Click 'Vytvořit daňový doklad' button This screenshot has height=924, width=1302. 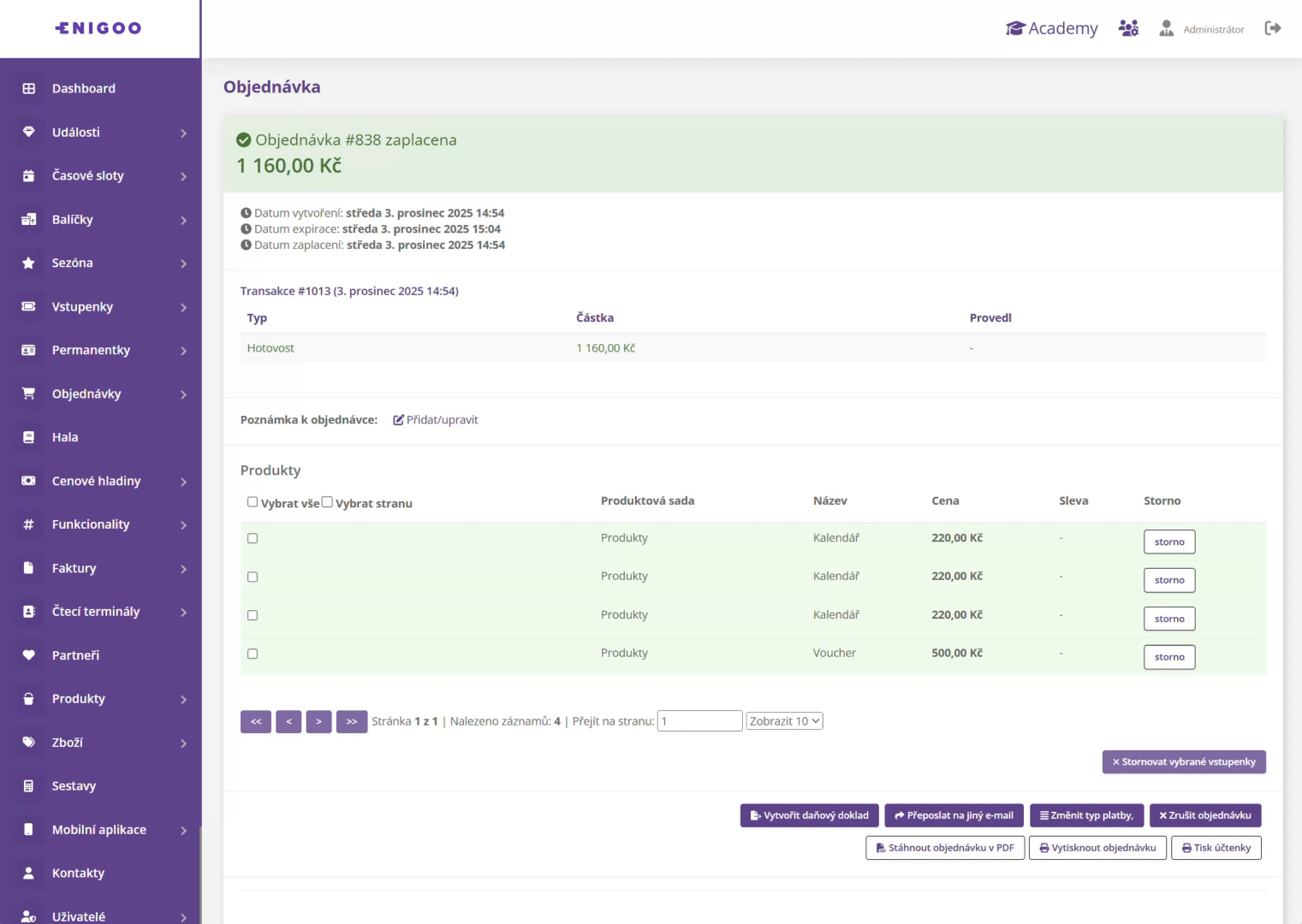pyautogui.click(x=809, y=815)
